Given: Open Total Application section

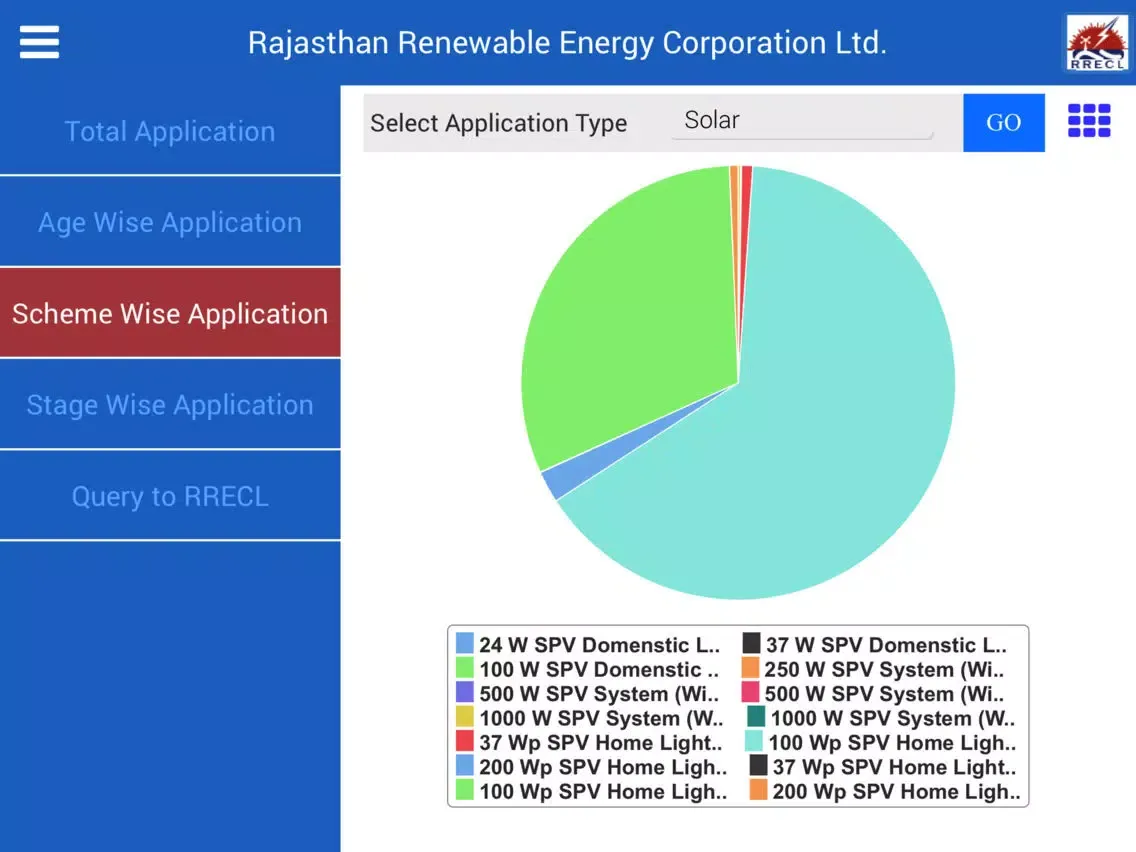Looking at the screenshot, I should (170, 131).
